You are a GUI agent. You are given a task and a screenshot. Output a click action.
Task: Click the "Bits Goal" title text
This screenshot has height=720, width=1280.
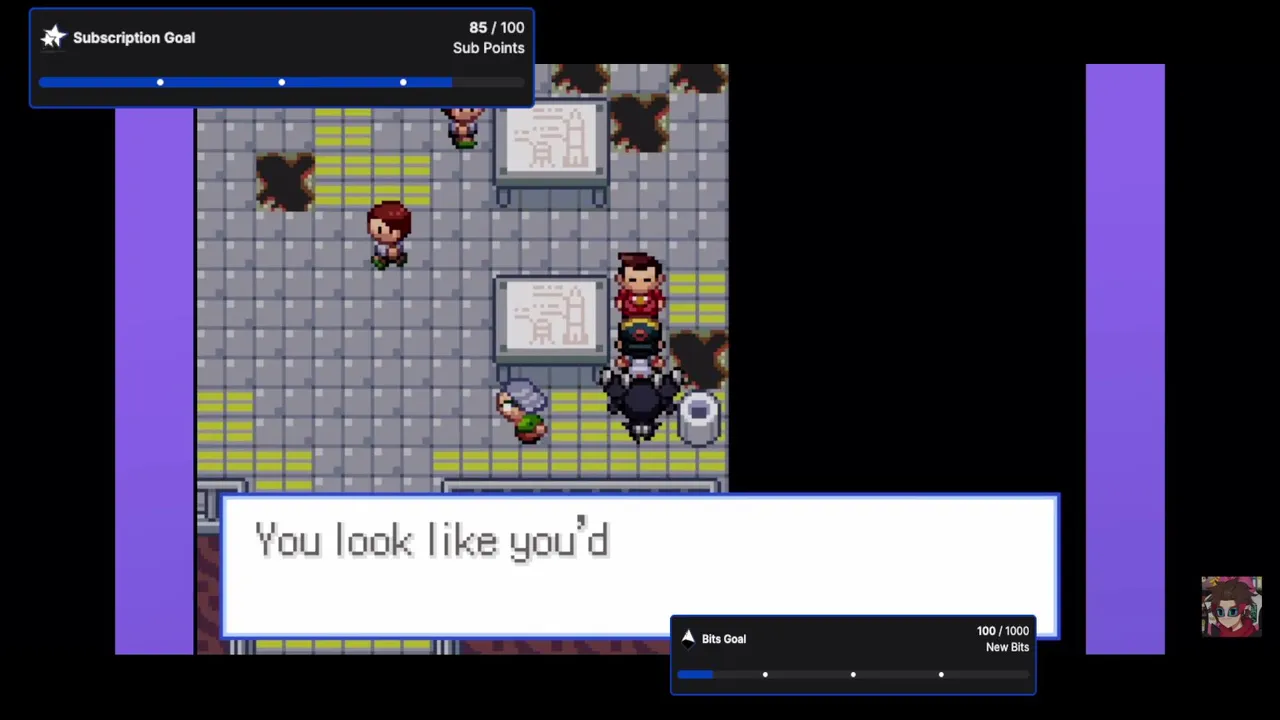[x=724, y=639]
